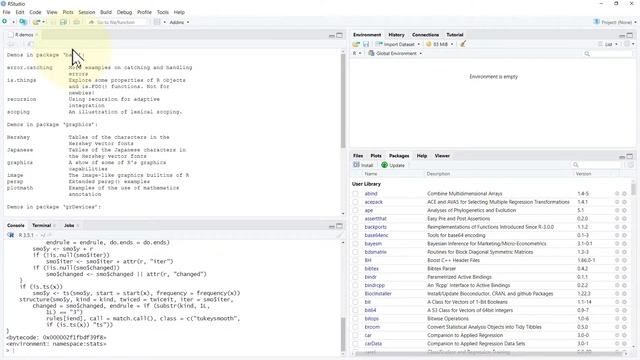Viewport: 640px width, 360px height.
Task: Click the web help icon for abind row
Action: [617, 194]
